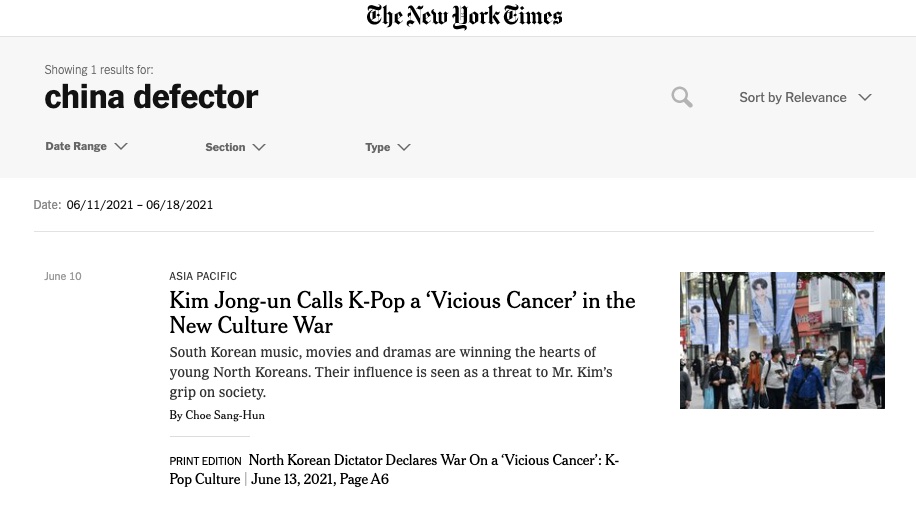Click the 'china defector' search query field

click(151, 97)
